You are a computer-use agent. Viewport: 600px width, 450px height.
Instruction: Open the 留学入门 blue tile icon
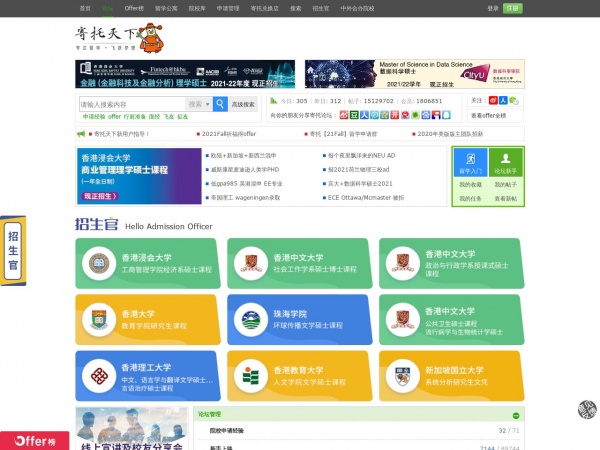tap(470, 162)
